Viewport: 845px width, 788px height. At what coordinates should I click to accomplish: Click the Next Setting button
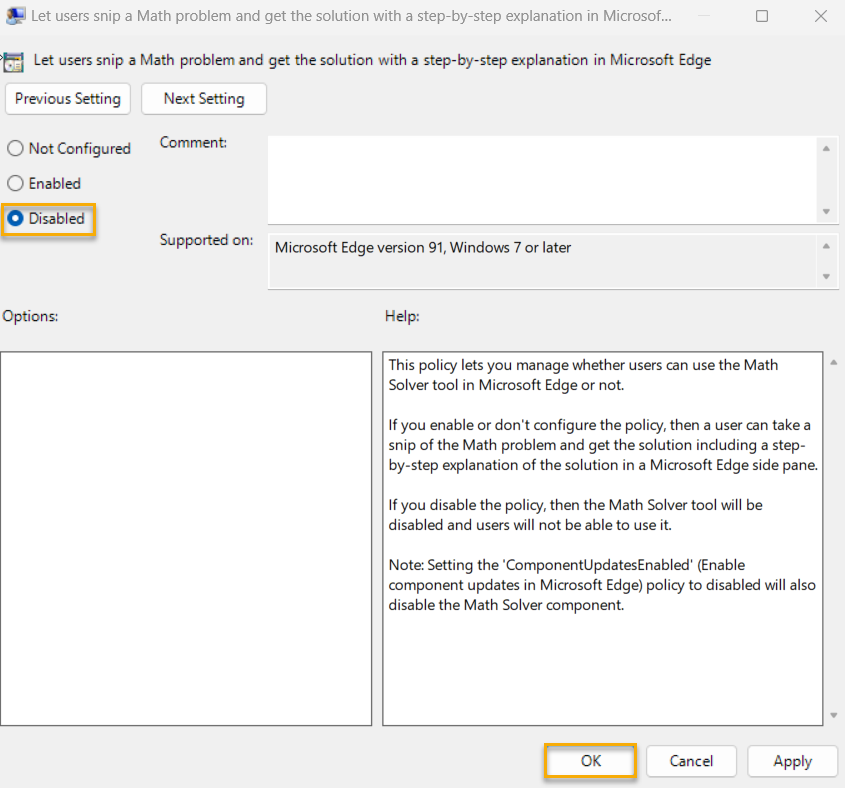pyautogui.click(x=203, y=99)
